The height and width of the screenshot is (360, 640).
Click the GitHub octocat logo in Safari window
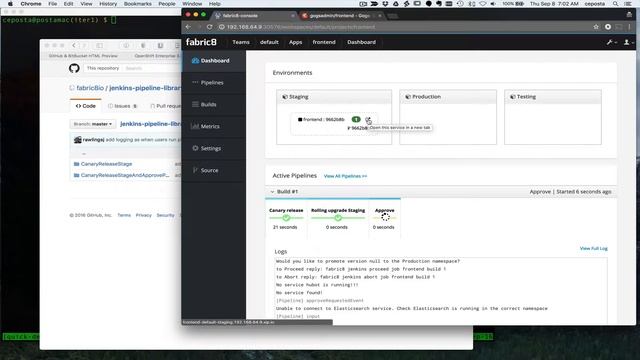coord(74,68)
